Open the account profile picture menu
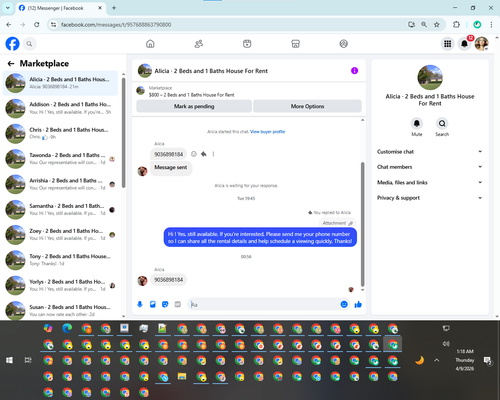Screen dimensions: 500x400 pos(481,44)
